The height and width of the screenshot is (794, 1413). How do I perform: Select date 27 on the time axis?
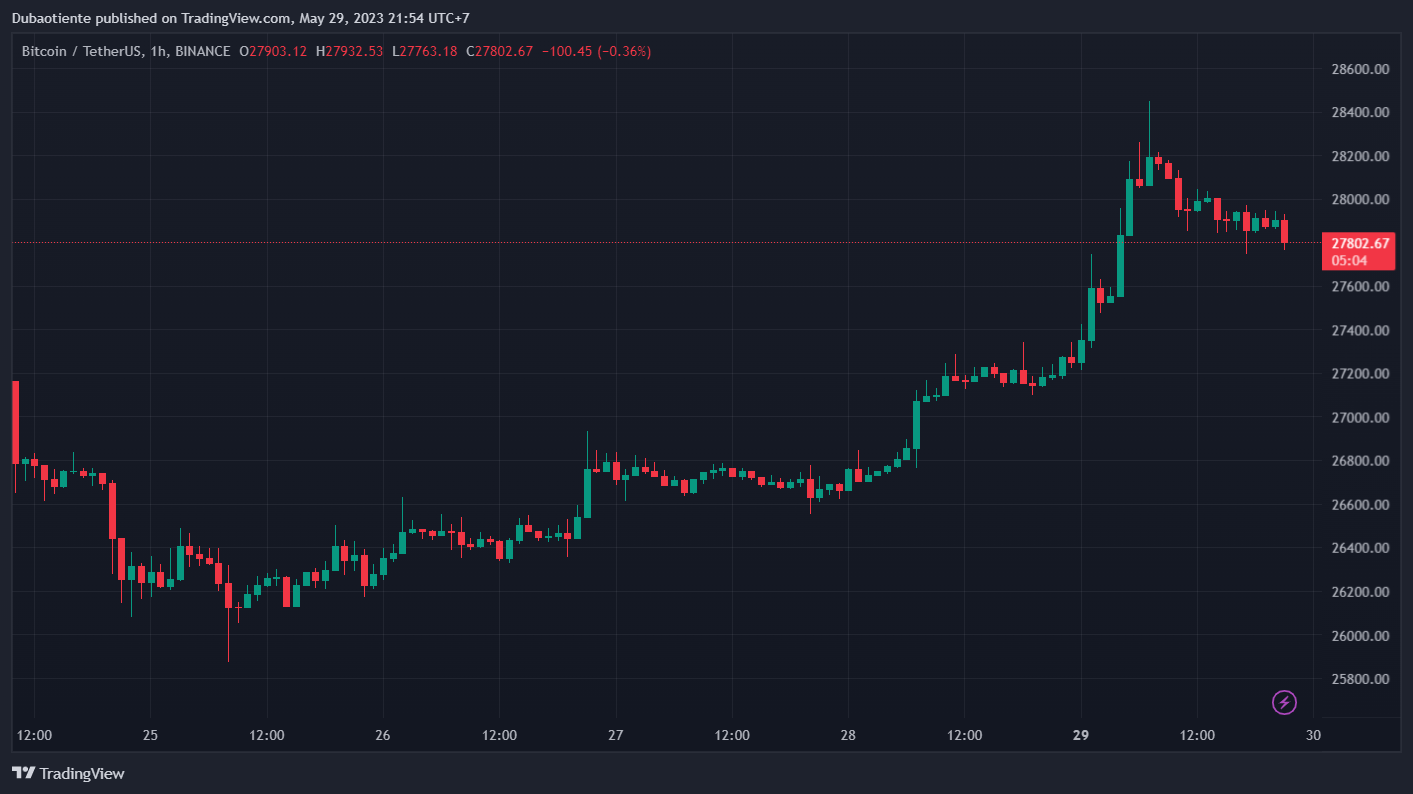click(x=615, y=735)
